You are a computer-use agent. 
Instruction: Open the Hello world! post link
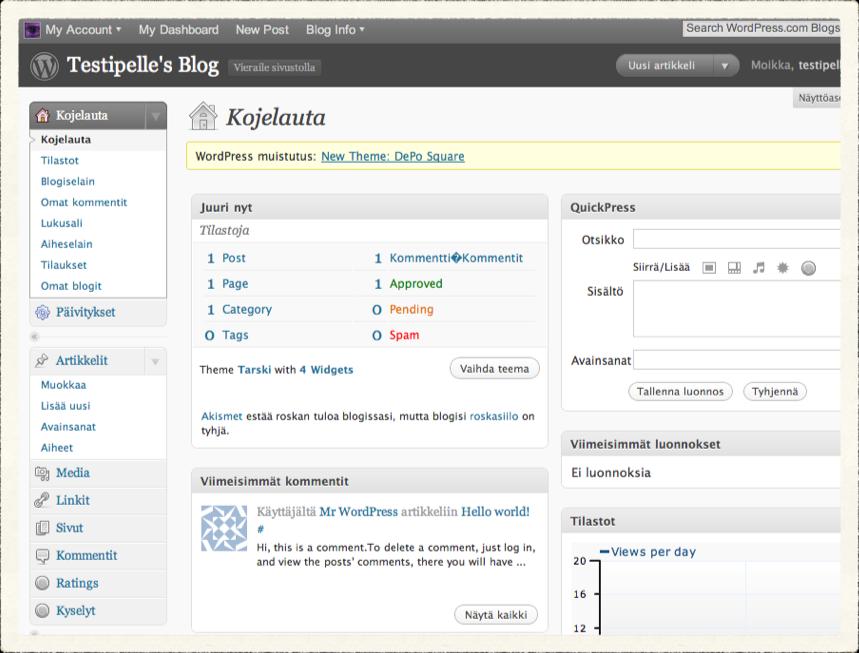pos(495,512)
